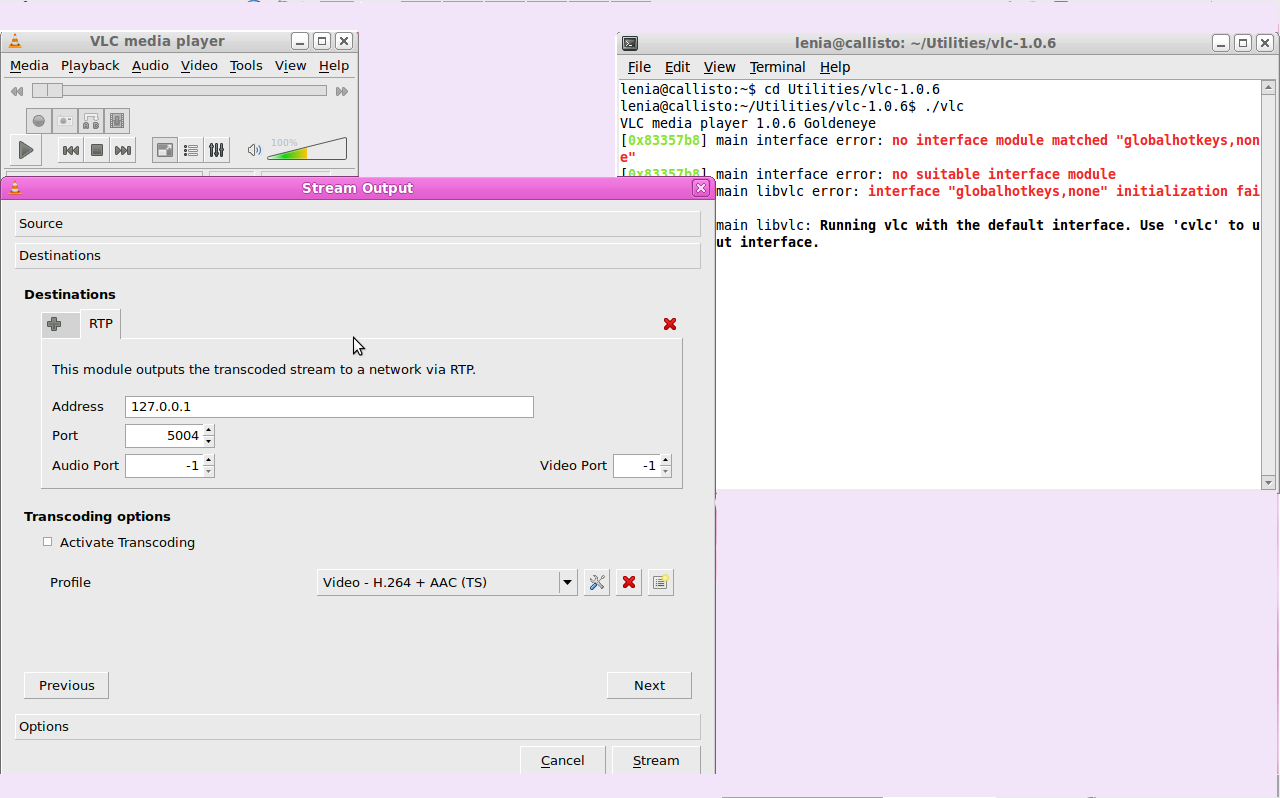Image resolution: width=1280 pixels, height=798 pixels.
Task: Open VLC Audio menu
Action: click(x=150, y=66)
